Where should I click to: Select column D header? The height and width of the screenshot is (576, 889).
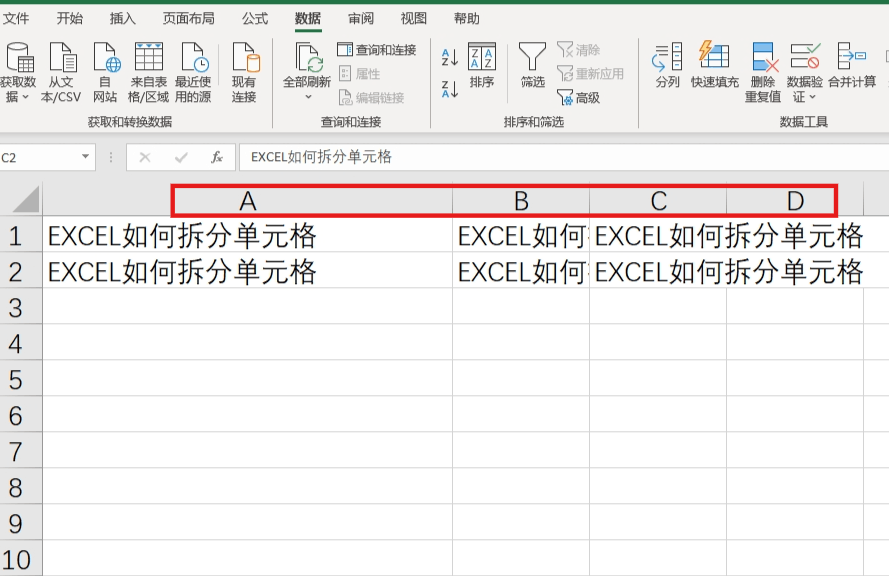coord(795,201)
